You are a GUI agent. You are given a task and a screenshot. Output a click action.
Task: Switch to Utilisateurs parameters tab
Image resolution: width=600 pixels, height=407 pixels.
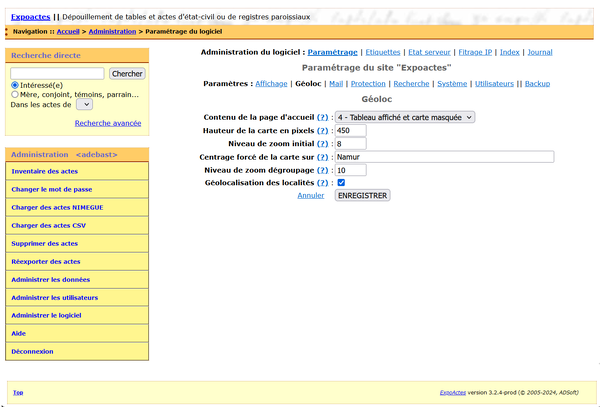pos(494,83)
